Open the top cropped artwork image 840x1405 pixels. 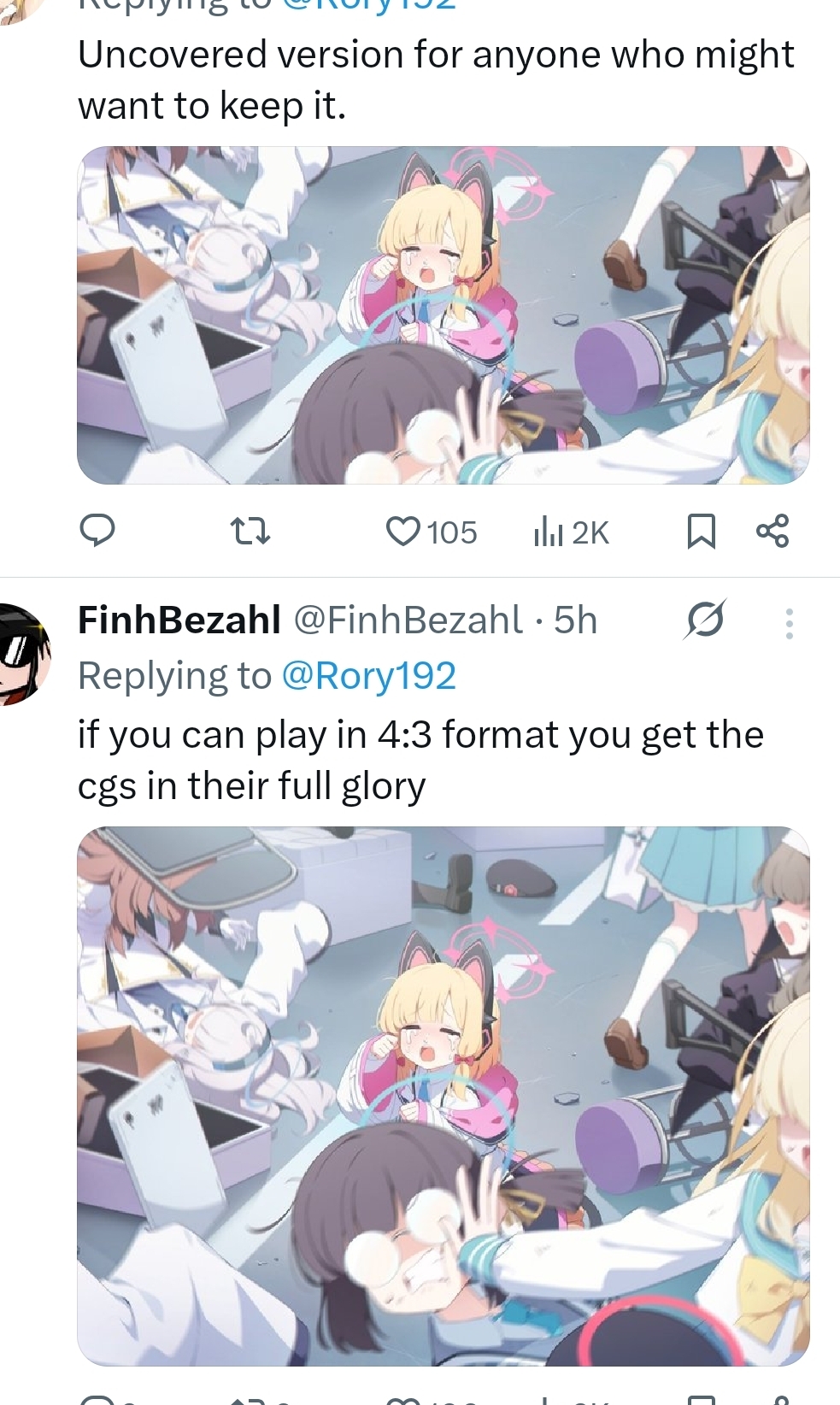pos(443,315)
